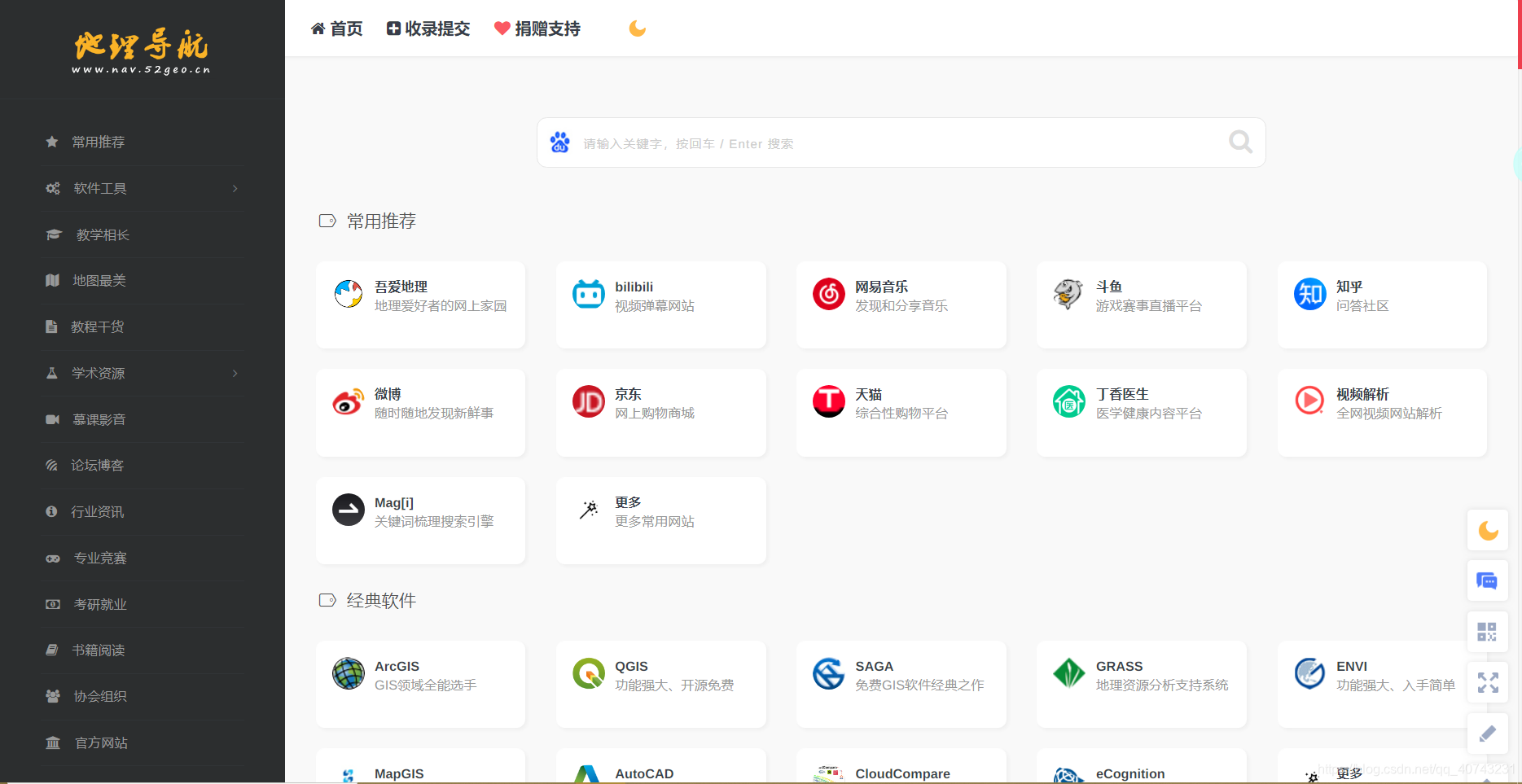This screenshot has width=1522, height=784.
Task: Click the QGIS logo icon
Action: (589, 673)
